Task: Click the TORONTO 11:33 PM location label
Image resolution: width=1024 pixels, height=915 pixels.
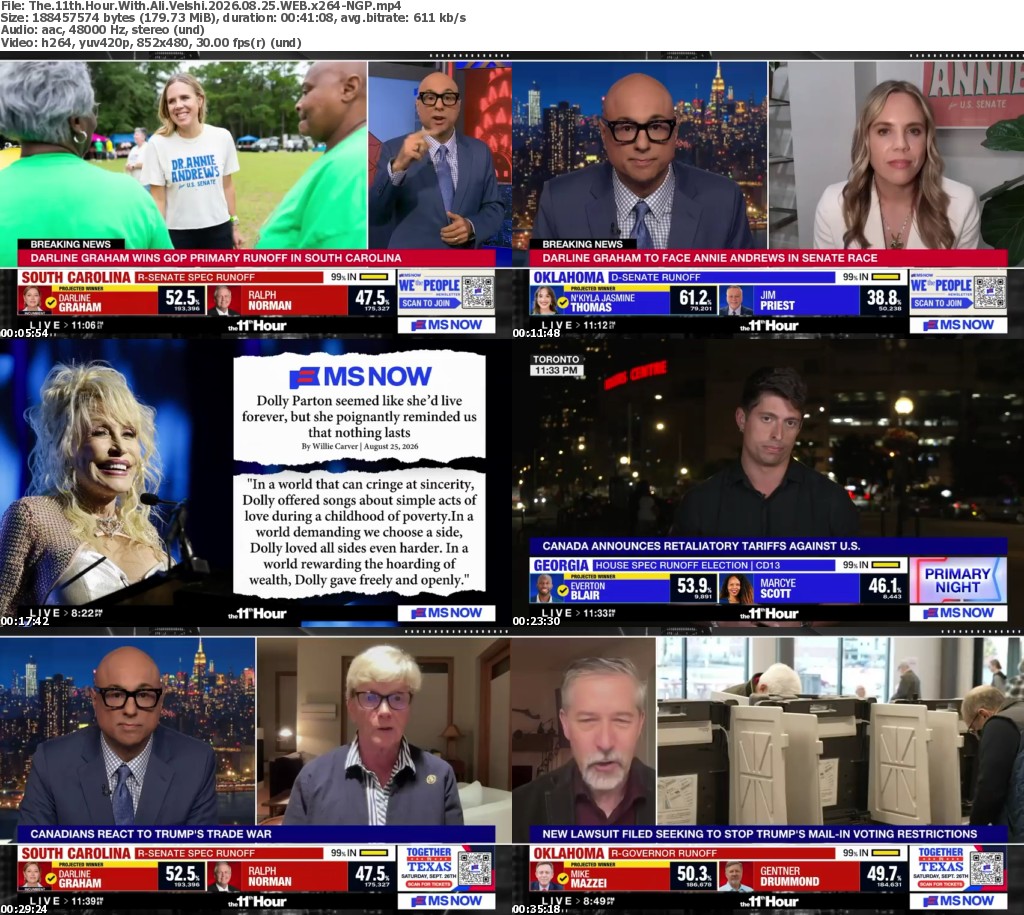Action: point(556,365)
